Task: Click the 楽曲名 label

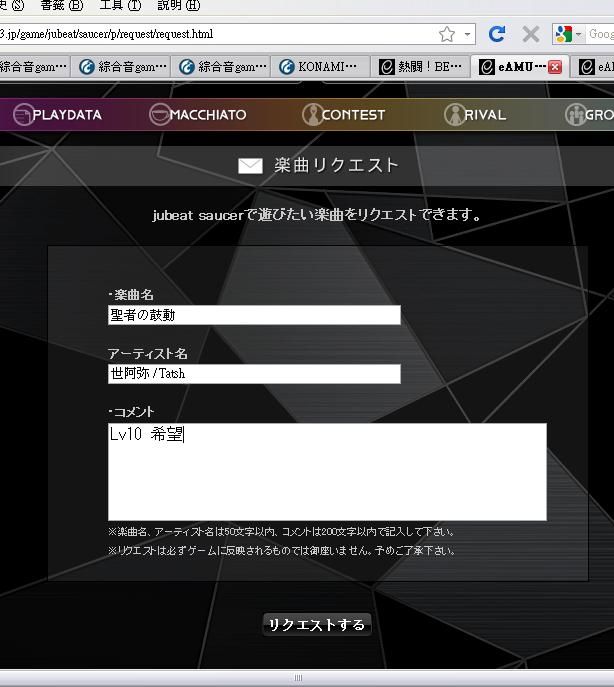Action: coord(131,295)
